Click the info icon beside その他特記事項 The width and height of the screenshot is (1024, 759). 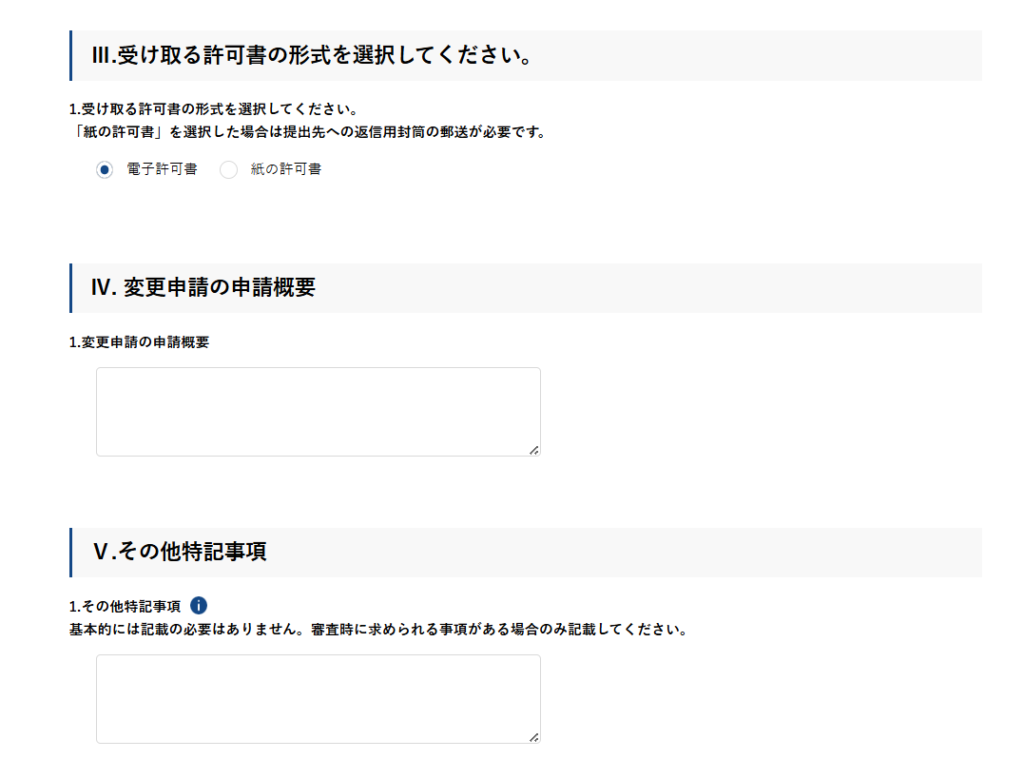[198, 605]
